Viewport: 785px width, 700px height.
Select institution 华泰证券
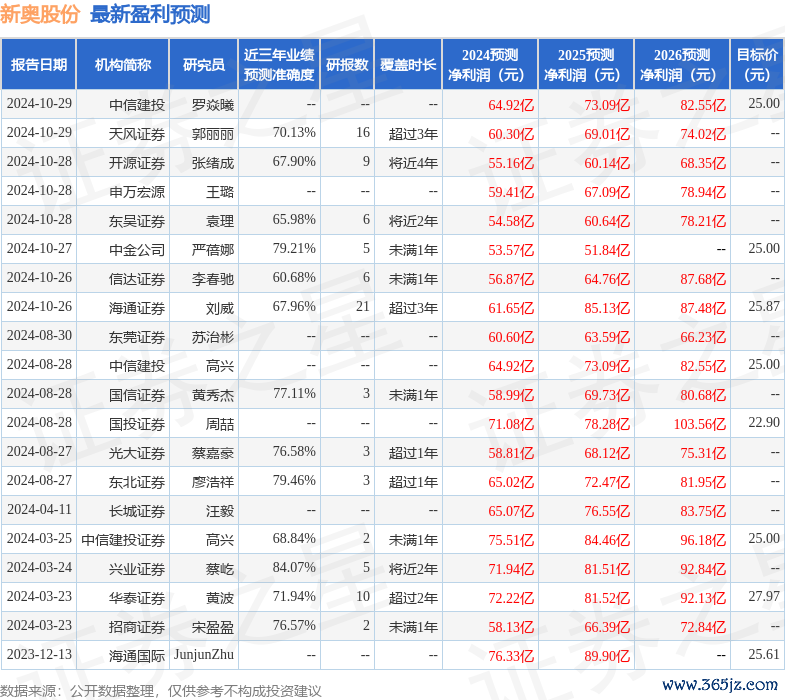tap(137, 598)
